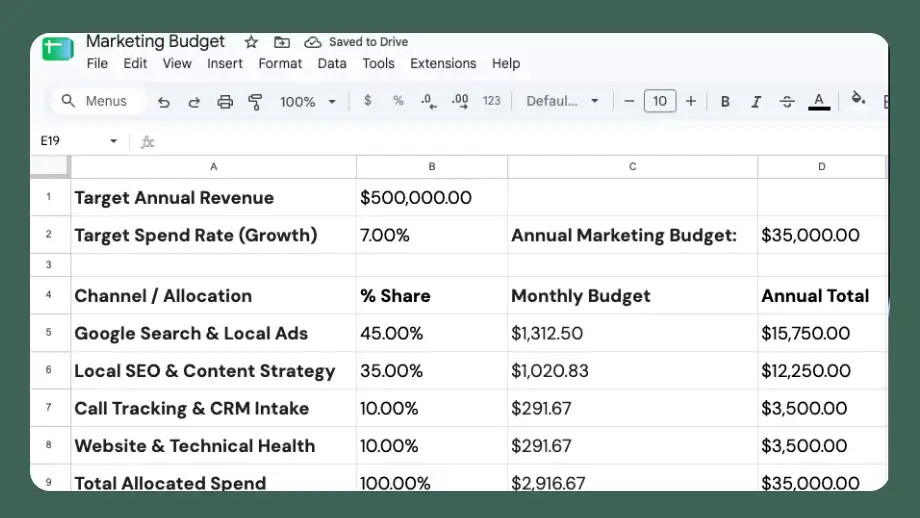Open the Insert menu
The width and height of the screenshot is (920, 518).
point(225,63)
